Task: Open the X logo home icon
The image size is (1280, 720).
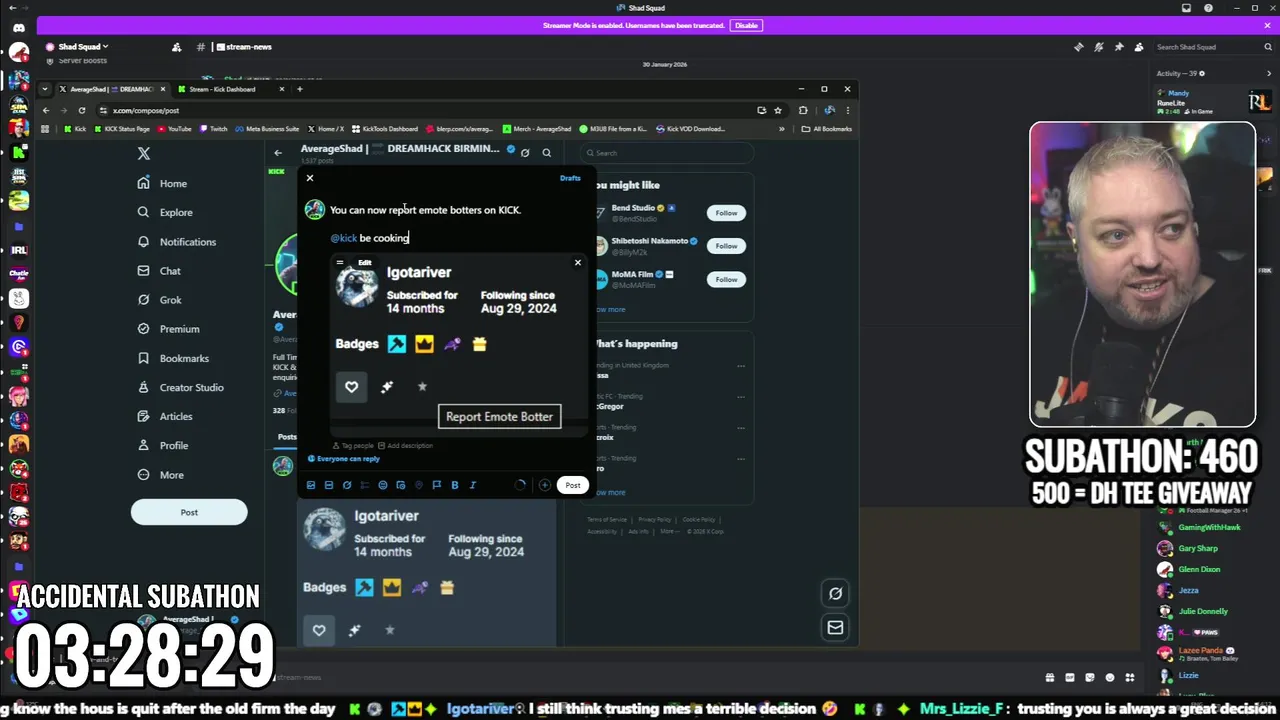Action: tap(144, 153)
